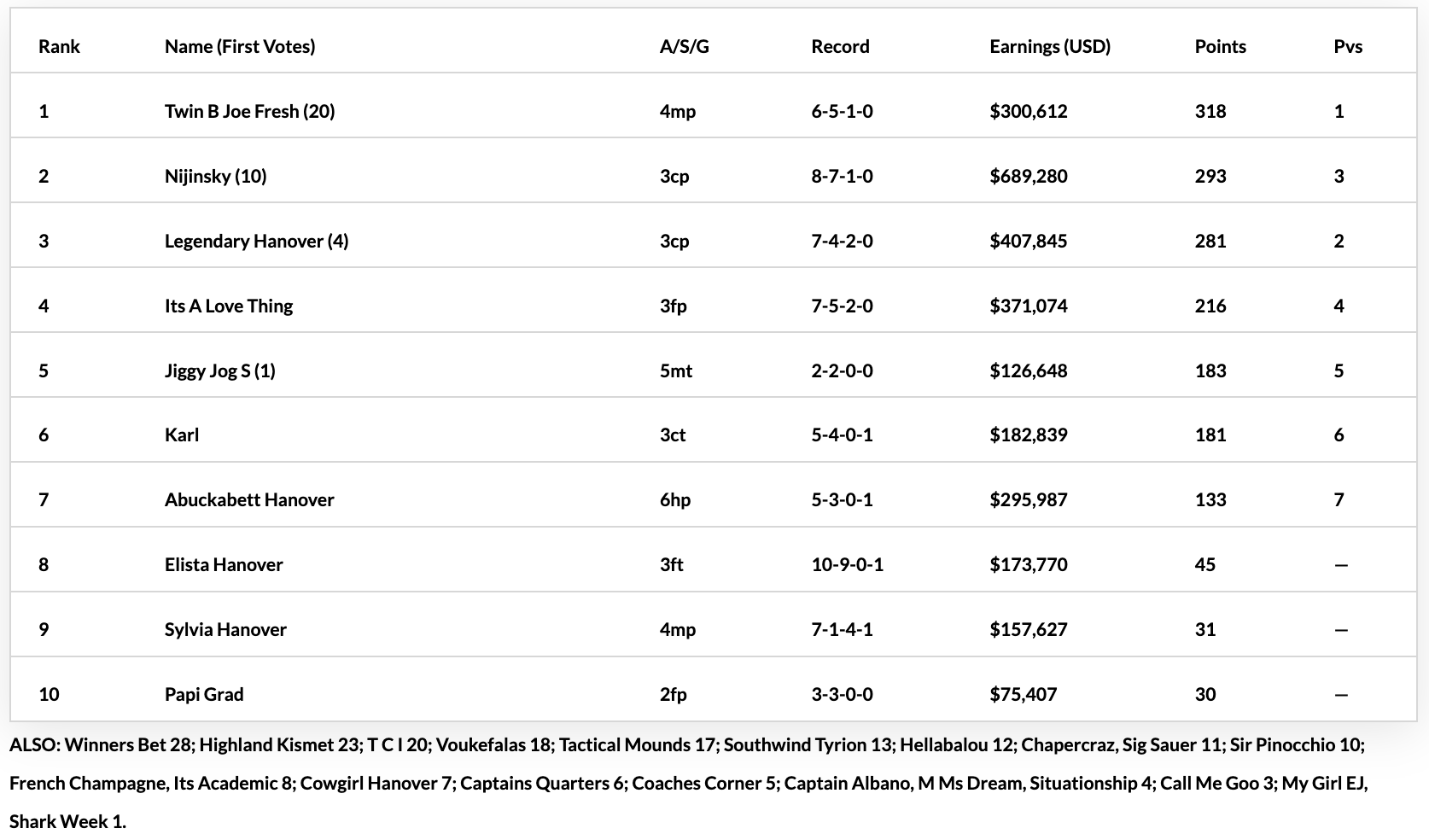
Task: Click the 10-9-0-1 record cell
Action: 847,564
